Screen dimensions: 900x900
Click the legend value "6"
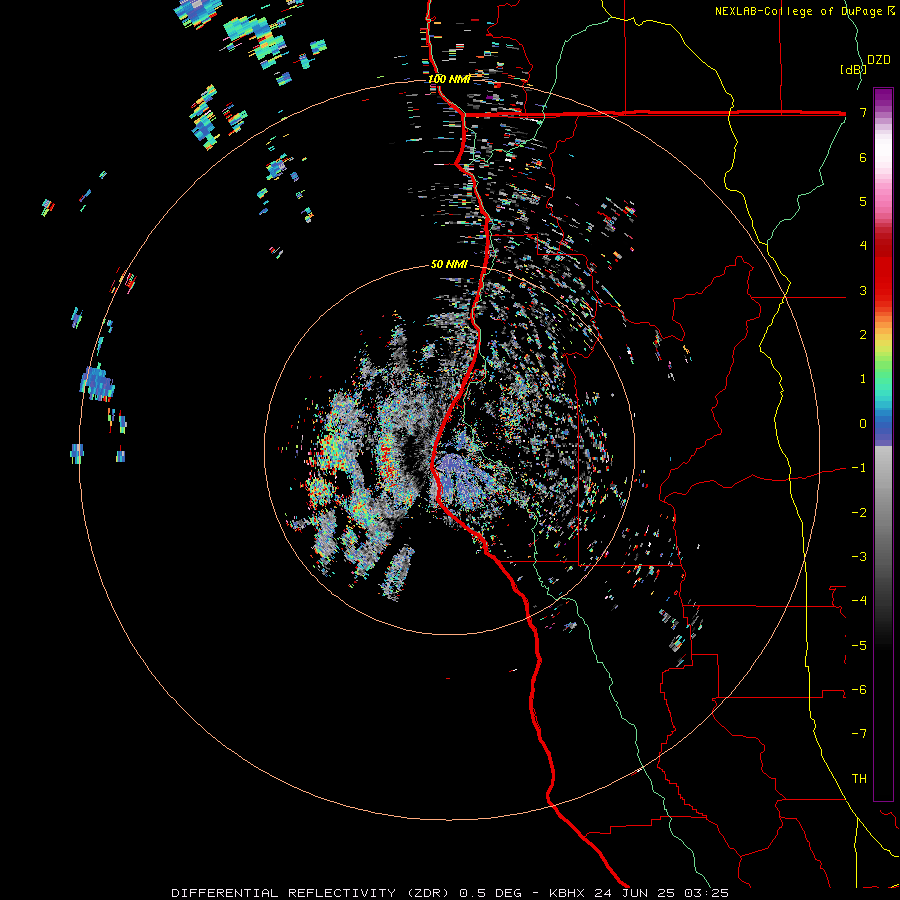863,157
